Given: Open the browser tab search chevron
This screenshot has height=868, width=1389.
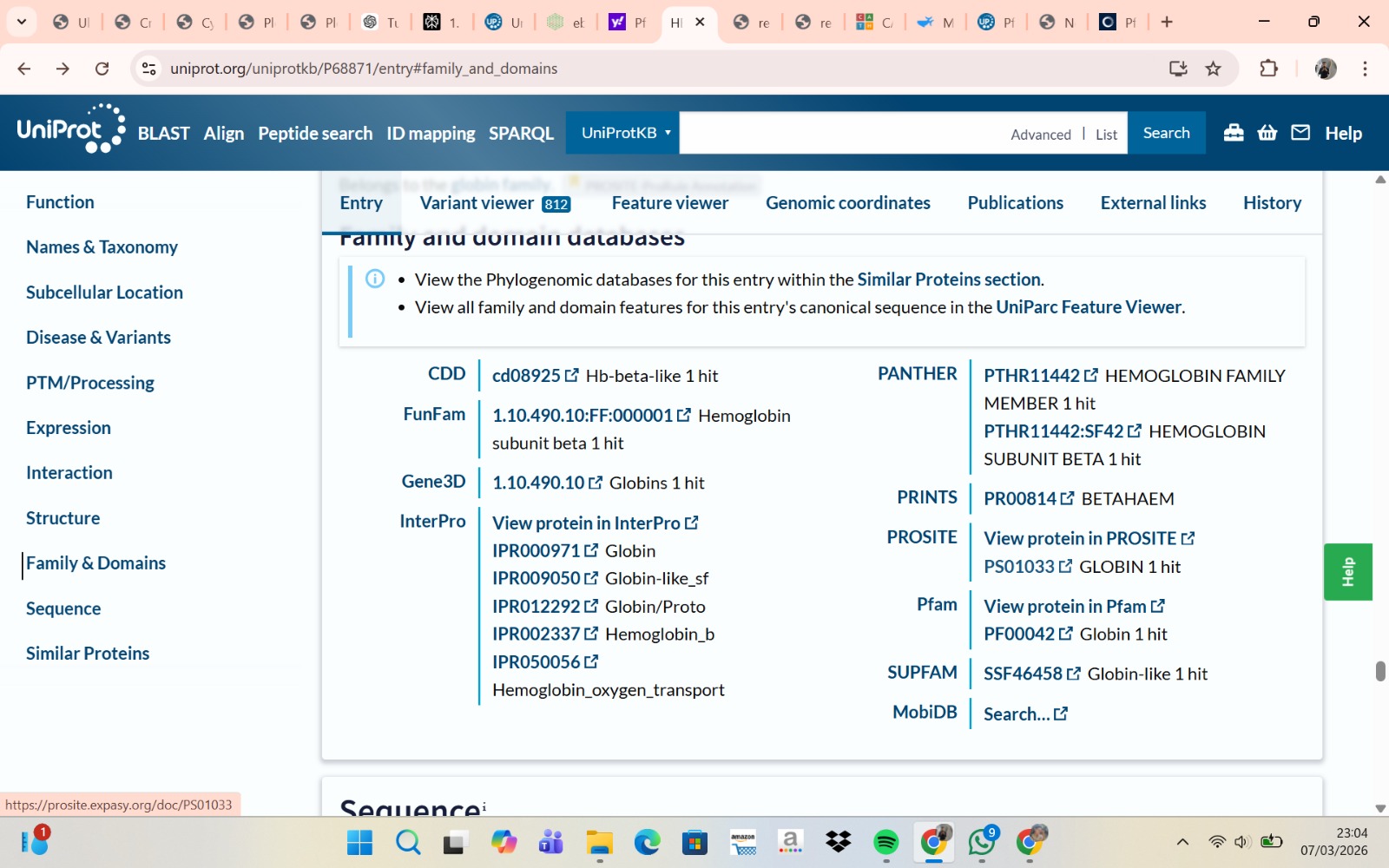Looking at the screenshot, I should click(x=22, y=22).
